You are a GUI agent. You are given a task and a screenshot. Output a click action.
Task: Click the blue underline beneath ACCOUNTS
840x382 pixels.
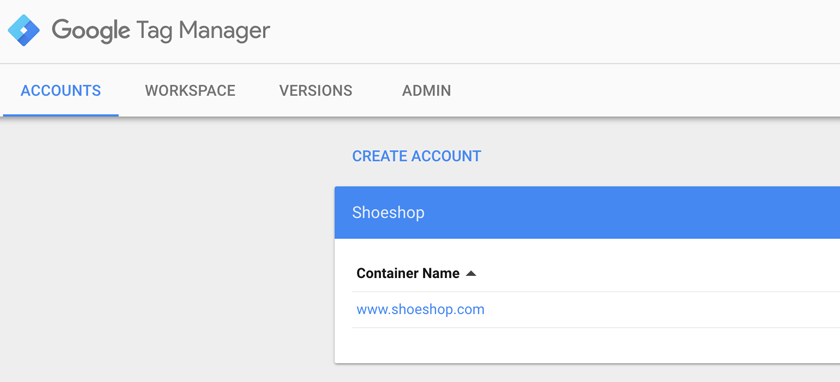pyautogui.click(x=61, y=115)
